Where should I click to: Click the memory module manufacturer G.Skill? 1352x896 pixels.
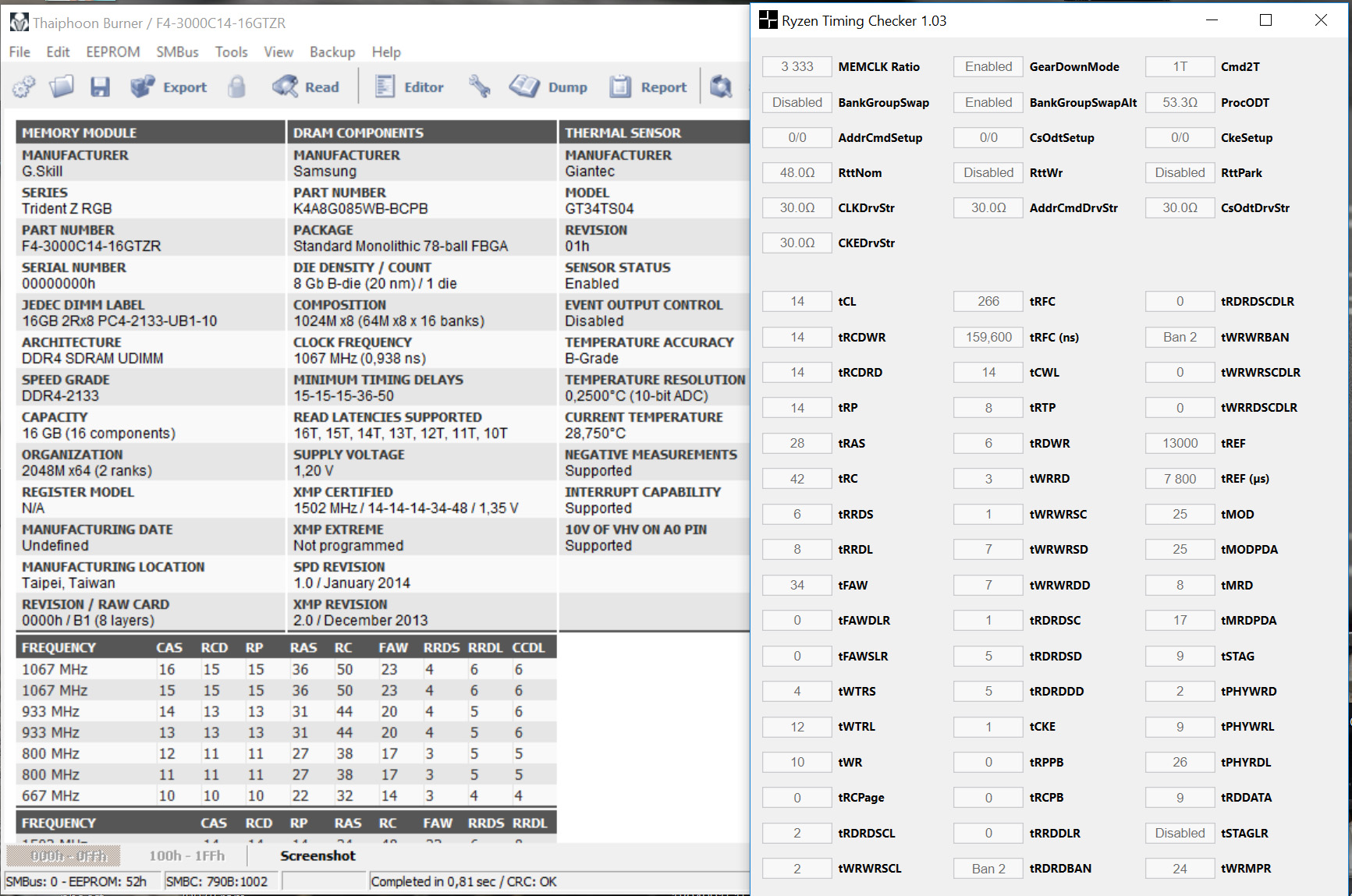pos(42,172)
